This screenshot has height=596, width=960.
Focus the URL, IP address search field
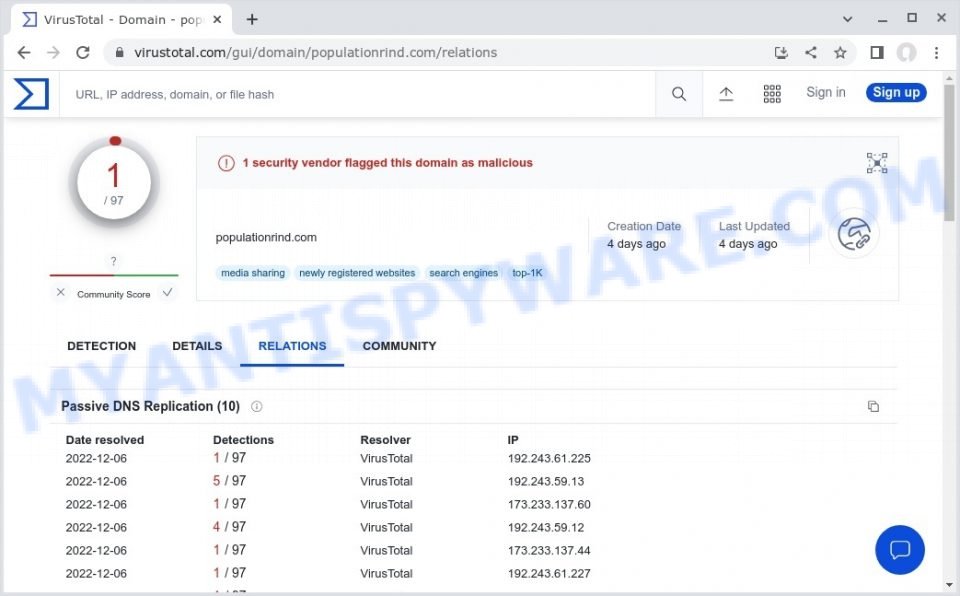358,94
